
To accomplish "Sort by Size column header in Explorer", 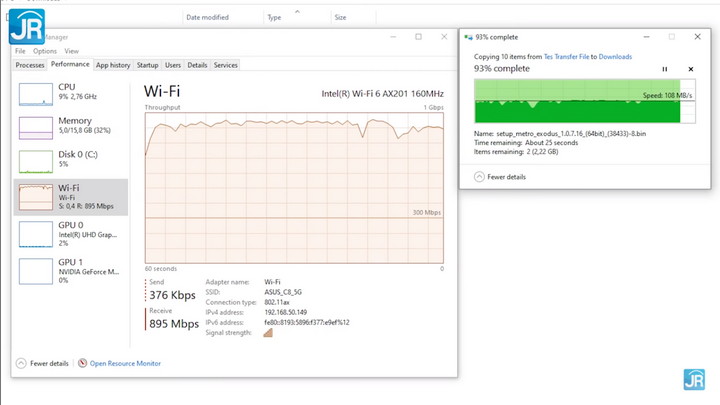I will tap(340, 17).
